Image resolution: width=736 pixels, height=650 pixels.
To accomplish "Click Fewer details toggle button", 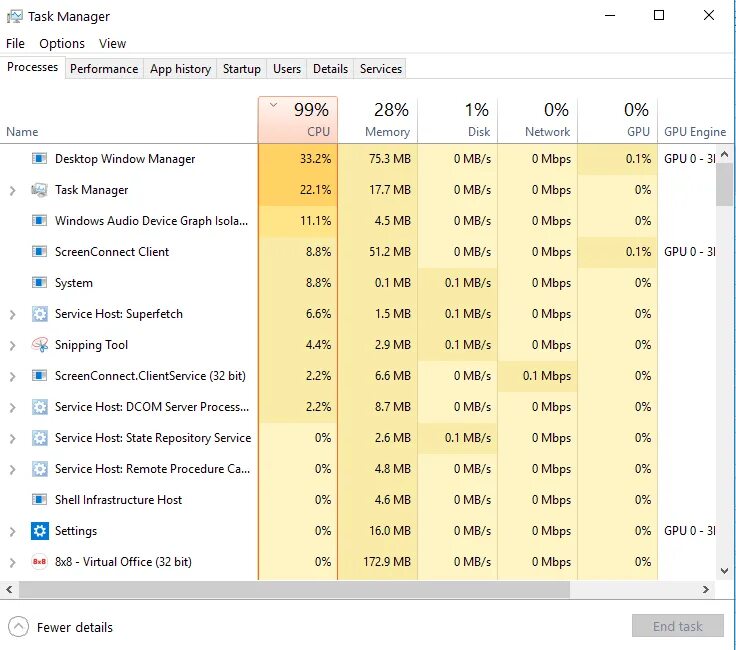I will (x=61, y=627).
